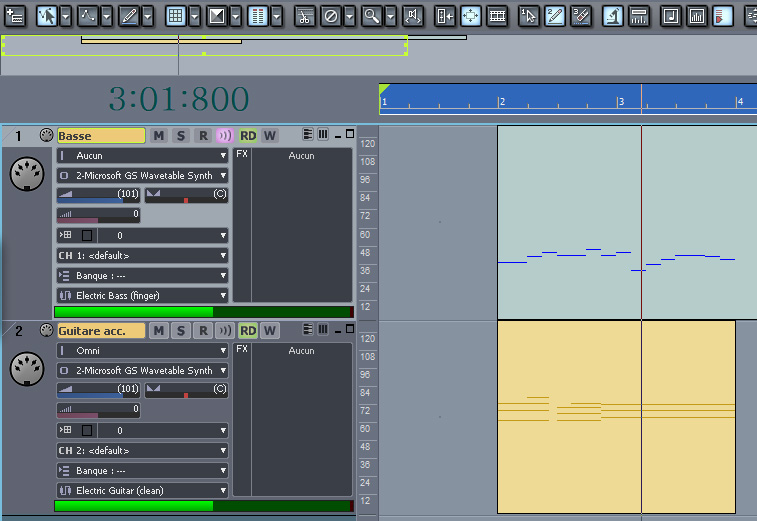The width and height of the screenshot is (757, 521).
Task: Select the Scrub speaker tool
Action: coord(413,16)
